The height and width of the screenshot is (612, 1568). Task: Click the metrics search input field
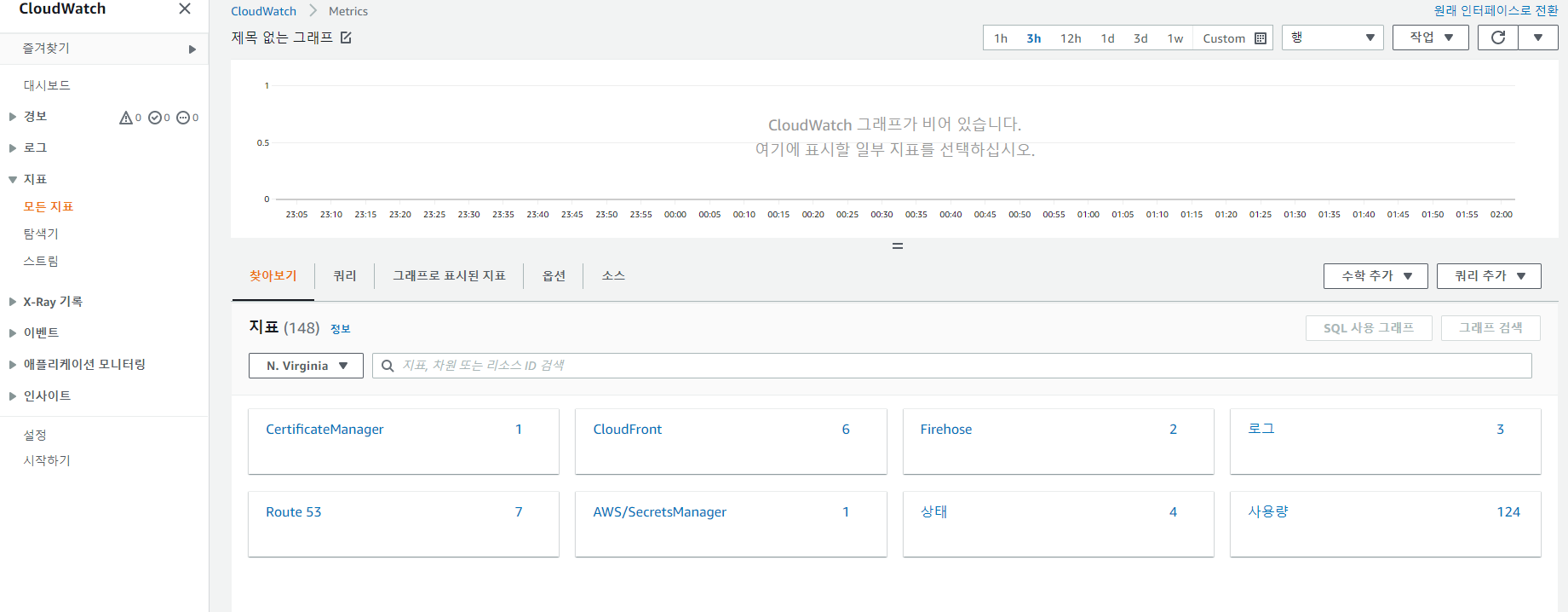pyautogui.click(x=951, y=366)
